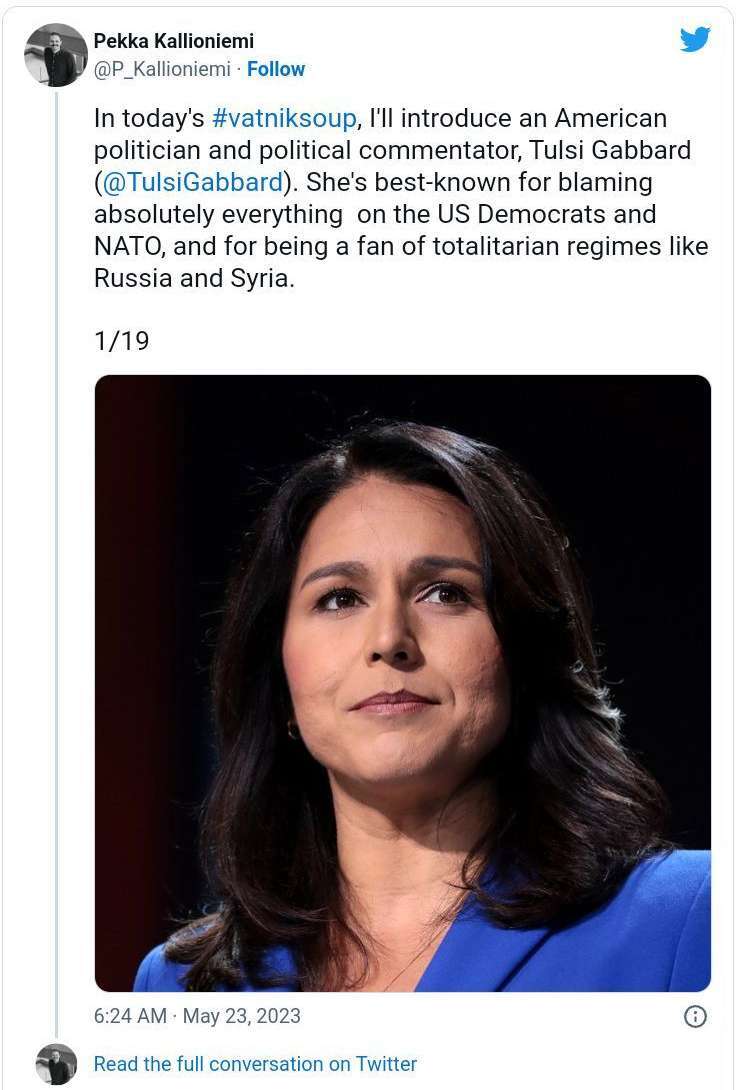Click the Pekka Kallioniemi display name

tap(174, 41)
